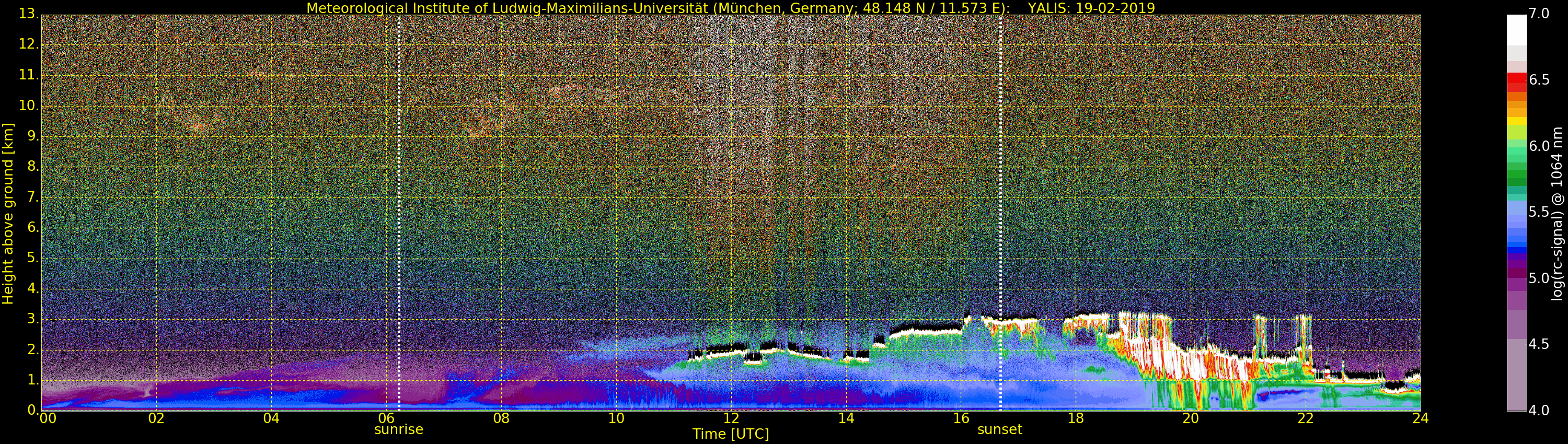
Task: Click the white dotted sunrise marker line
Action: 399,213
